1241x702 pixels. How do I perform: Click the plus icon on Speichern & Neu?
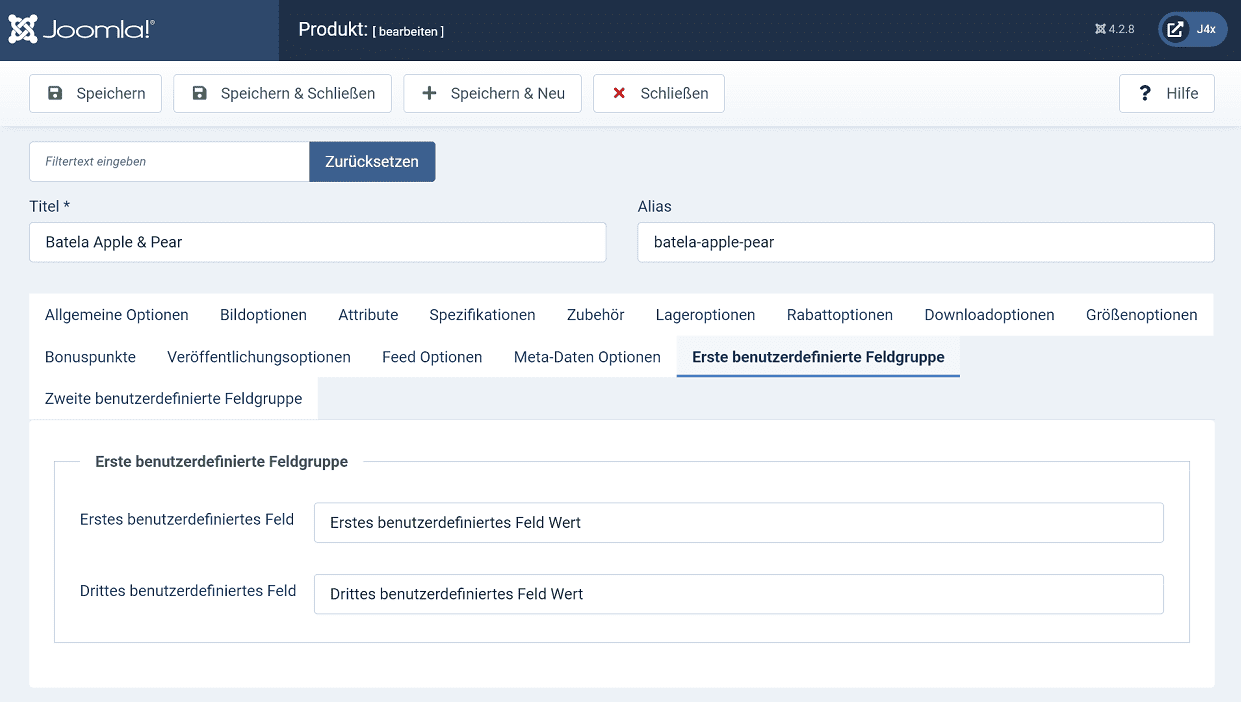429,93
